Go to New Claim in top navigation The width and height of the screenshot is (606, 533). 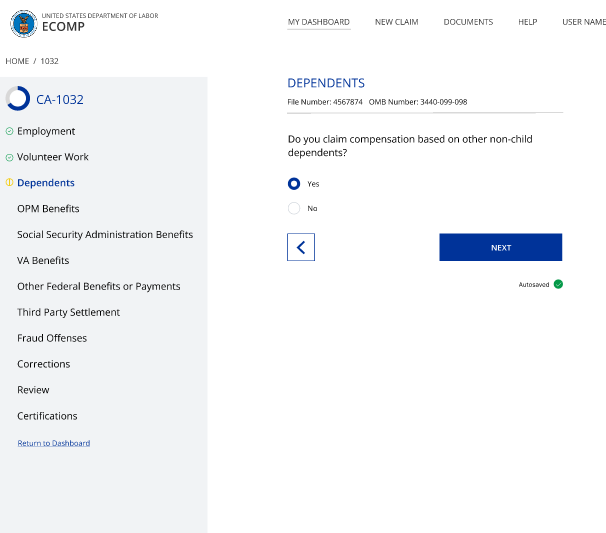click(x=397, y=22)
